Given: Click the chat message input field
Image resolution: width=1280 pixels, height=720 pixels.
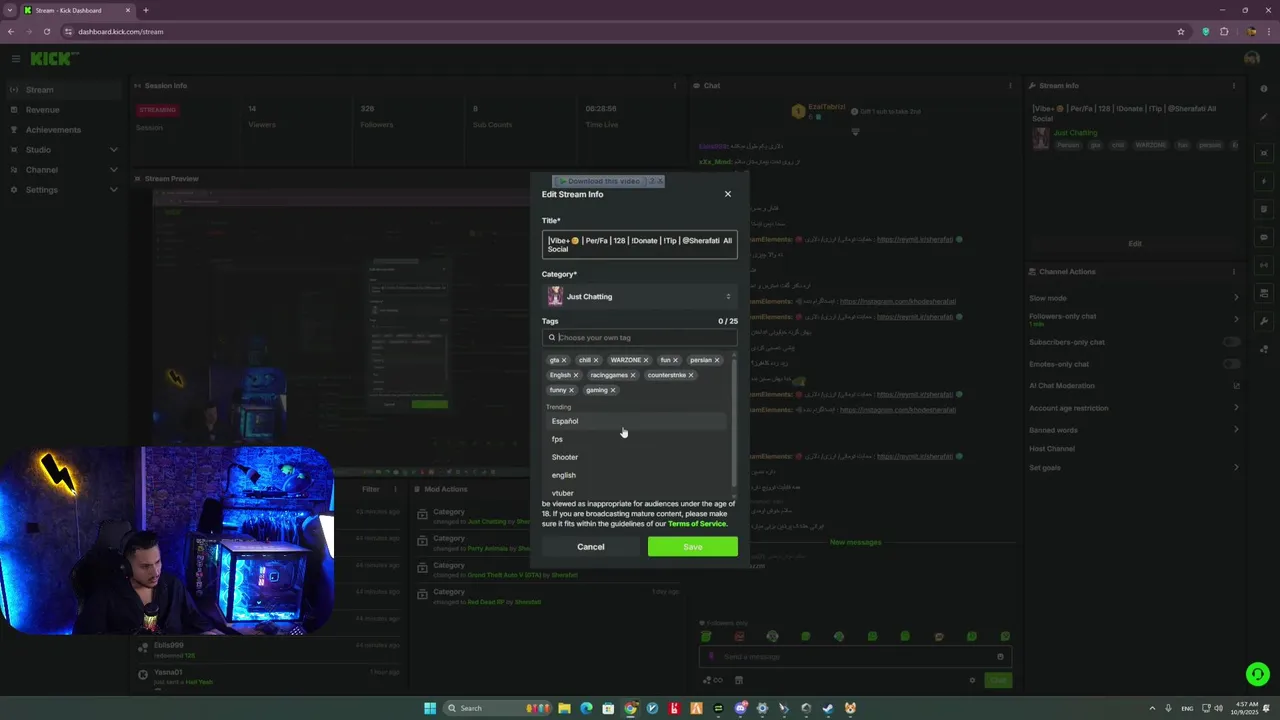Looking at the screenshot, I should coord(855,657).
